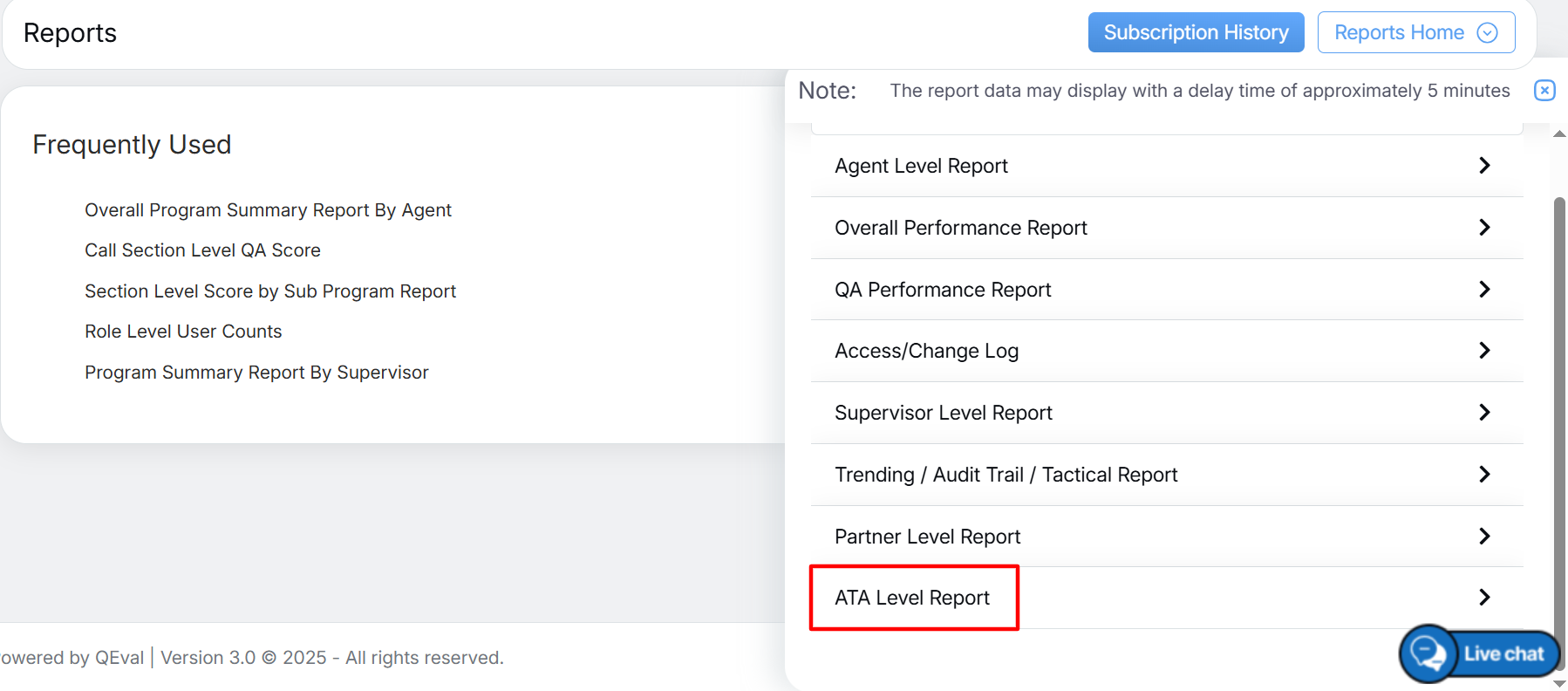Click Trending / Audit Trail chevron arrow
Viewport: 1568px width, 691px height.
click(x=1484, y=475)
